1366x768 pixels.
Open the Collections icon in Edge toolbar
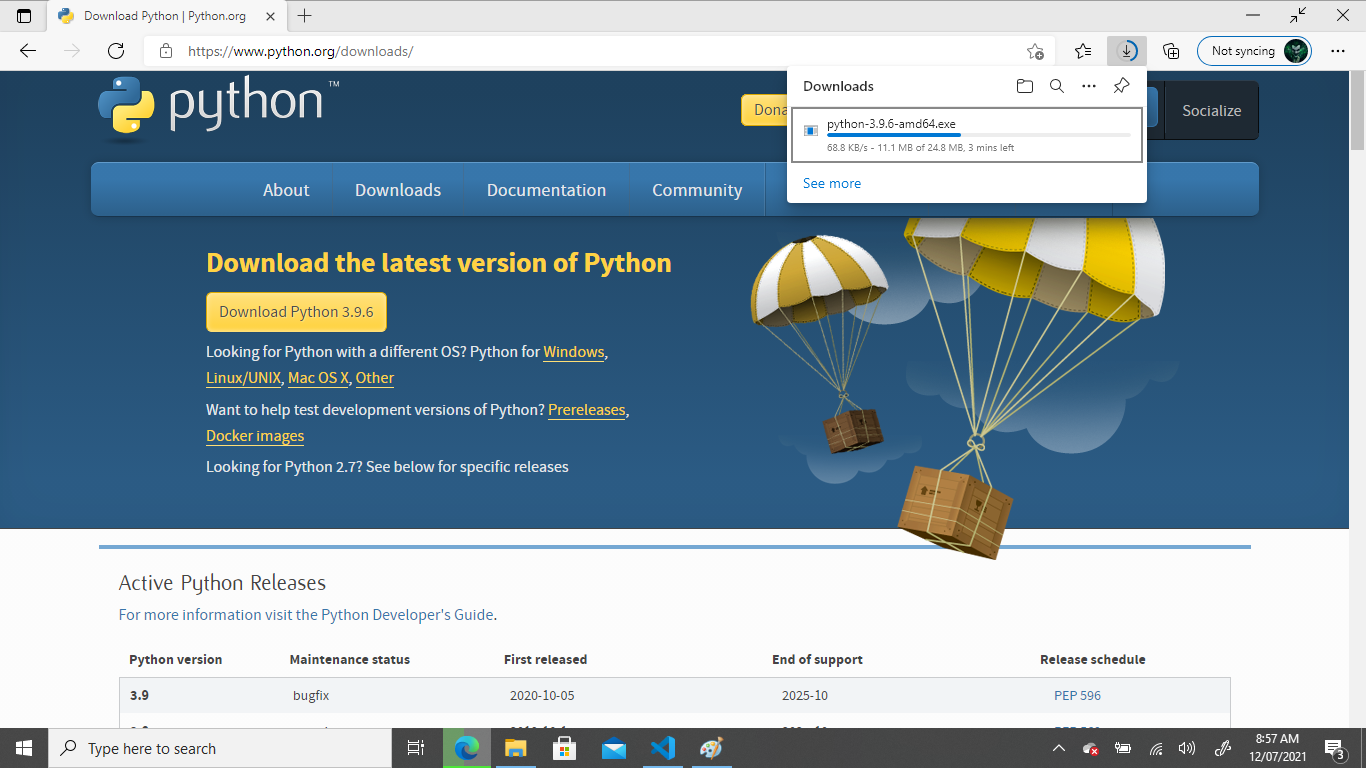tap(1171, 51)
